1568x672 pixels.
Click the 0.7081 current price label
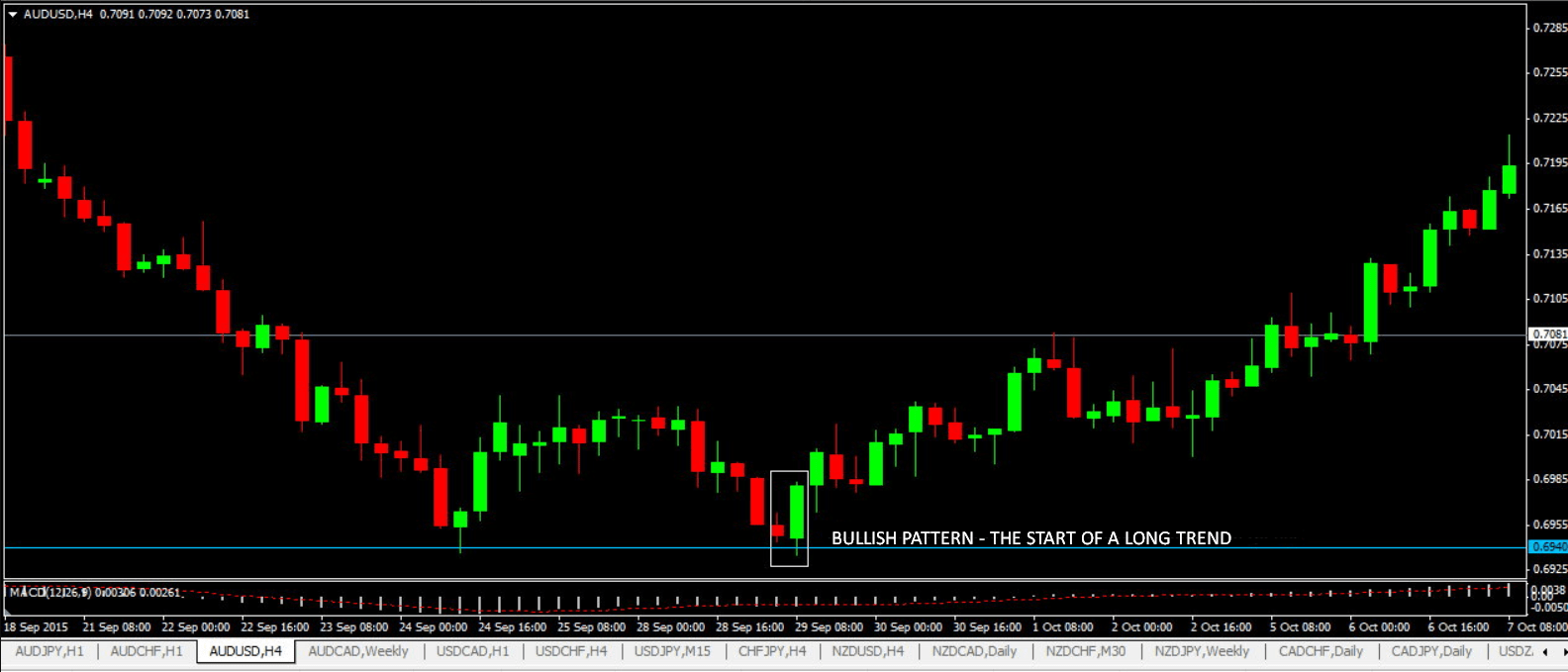[1548, 335]
